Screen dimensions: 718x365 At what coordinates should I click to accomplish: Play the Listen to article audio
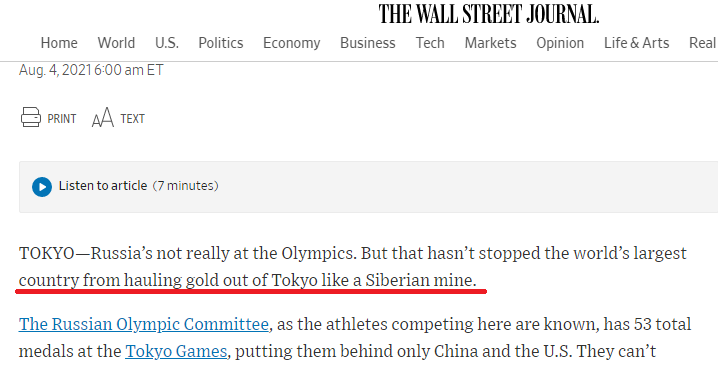42,186
